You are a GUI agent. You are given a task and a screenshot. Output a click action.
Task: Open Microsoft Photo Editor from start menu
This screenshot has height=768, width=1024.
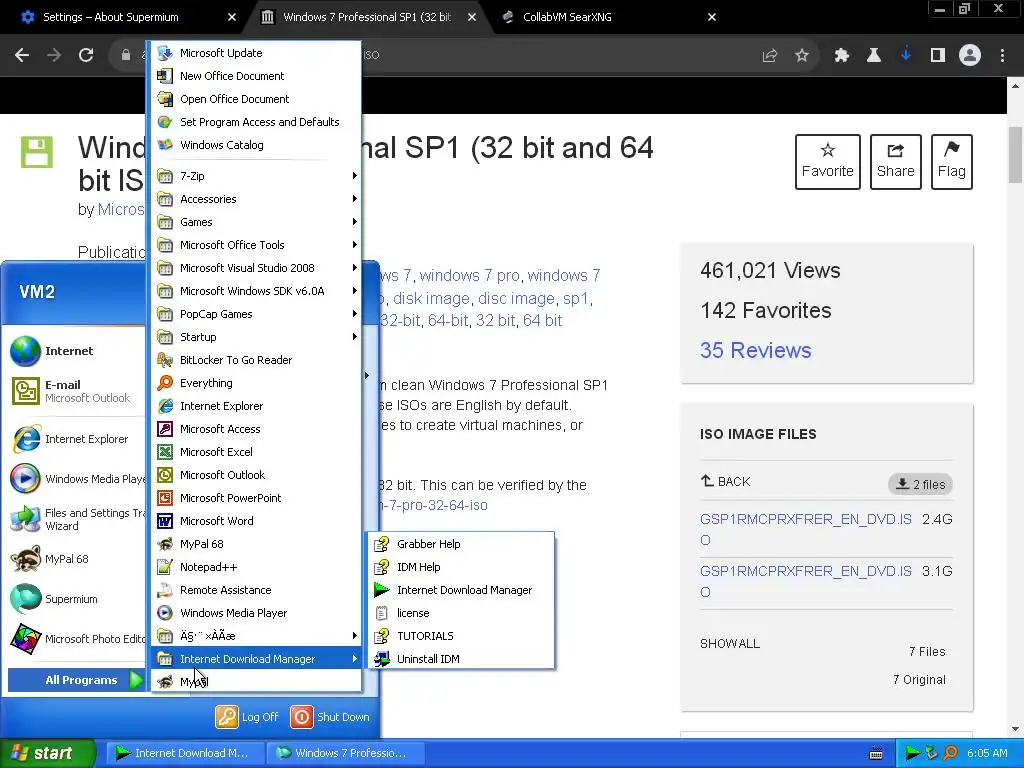click(76, 639)
